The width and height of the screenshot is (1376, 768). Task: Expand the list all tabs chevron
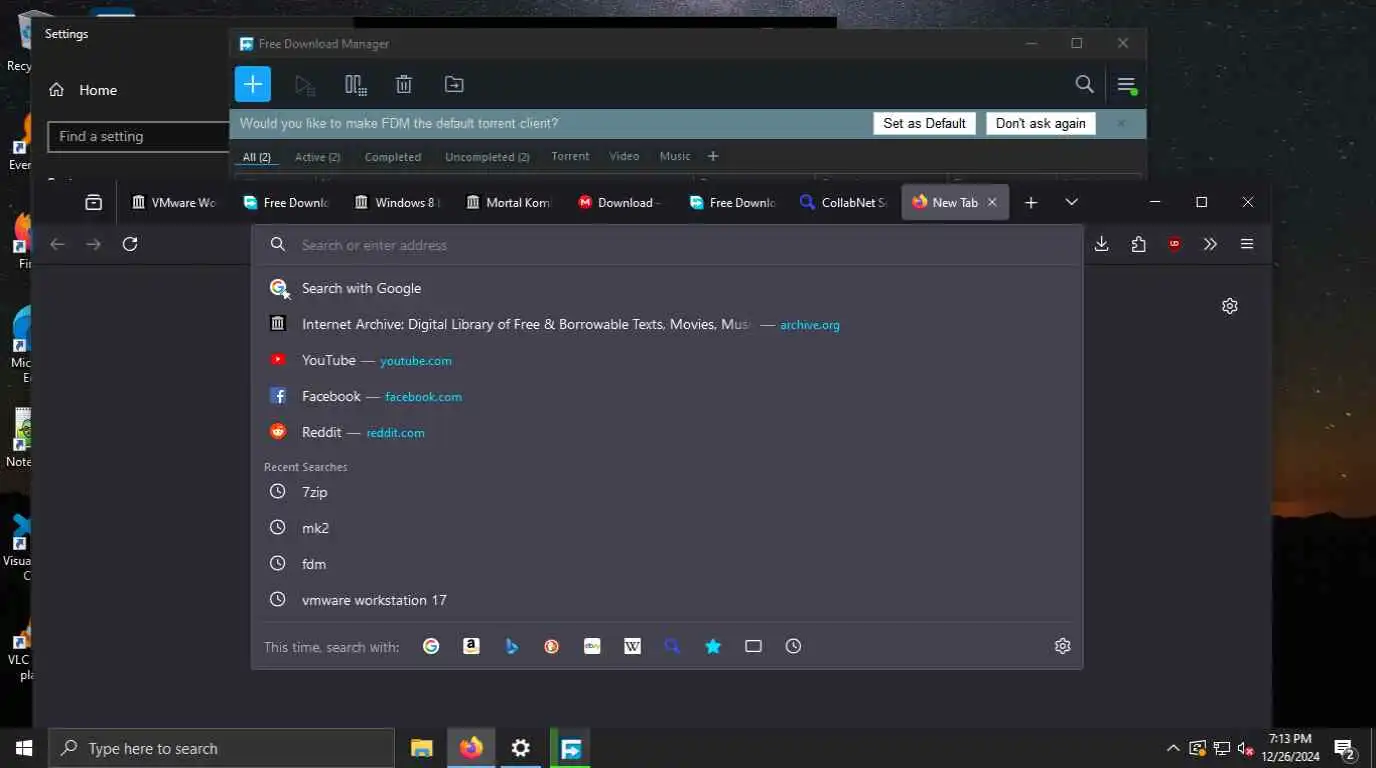[x=1071, y=202]
